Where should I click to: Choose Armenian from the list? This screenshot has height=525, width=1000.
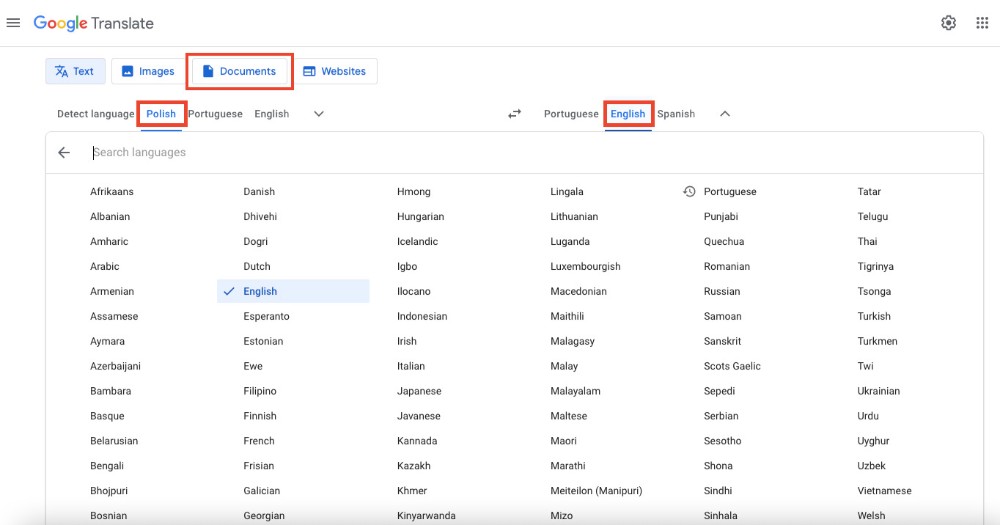pyautogui.click(x=112, y=292)
